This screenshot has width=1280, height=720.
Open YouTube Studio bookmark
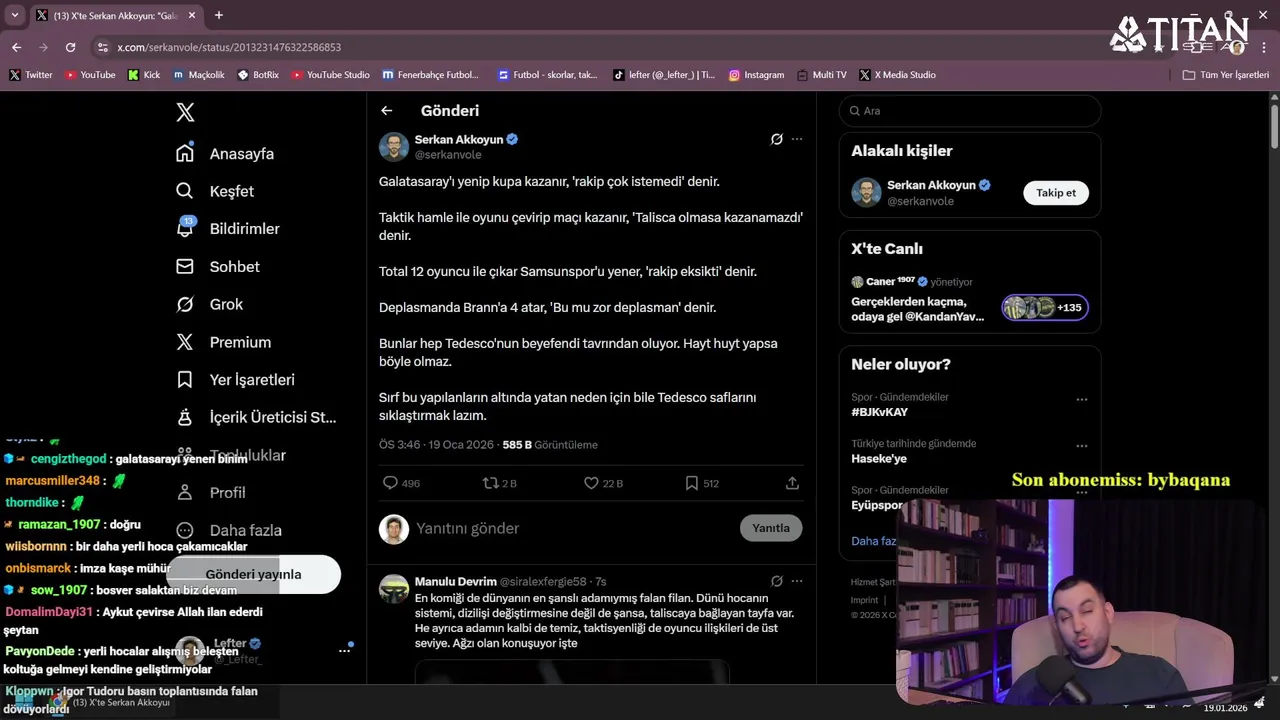(330, 75)
